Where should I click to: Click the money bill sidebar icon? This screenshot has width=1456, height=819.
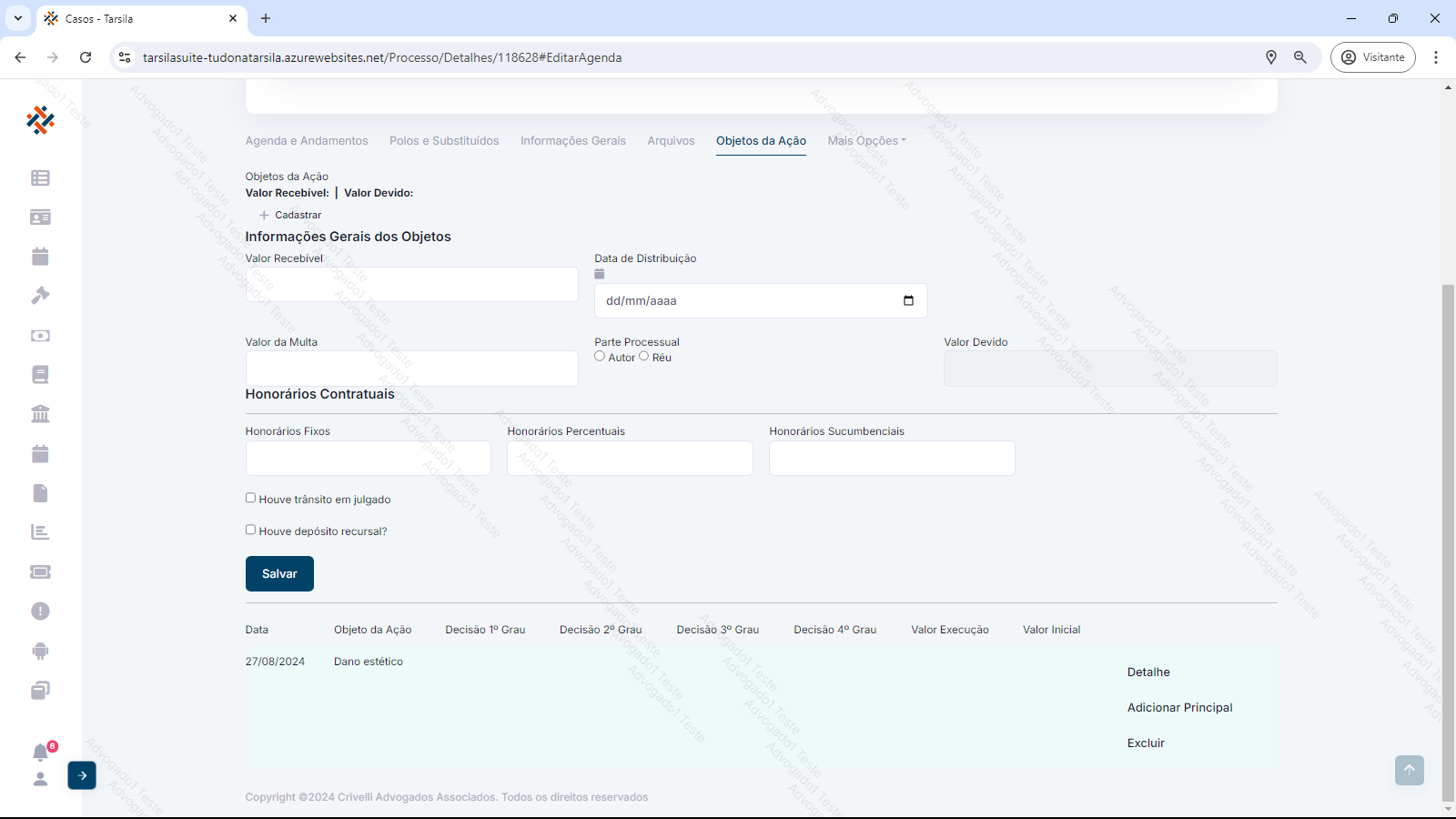(40, 336)
